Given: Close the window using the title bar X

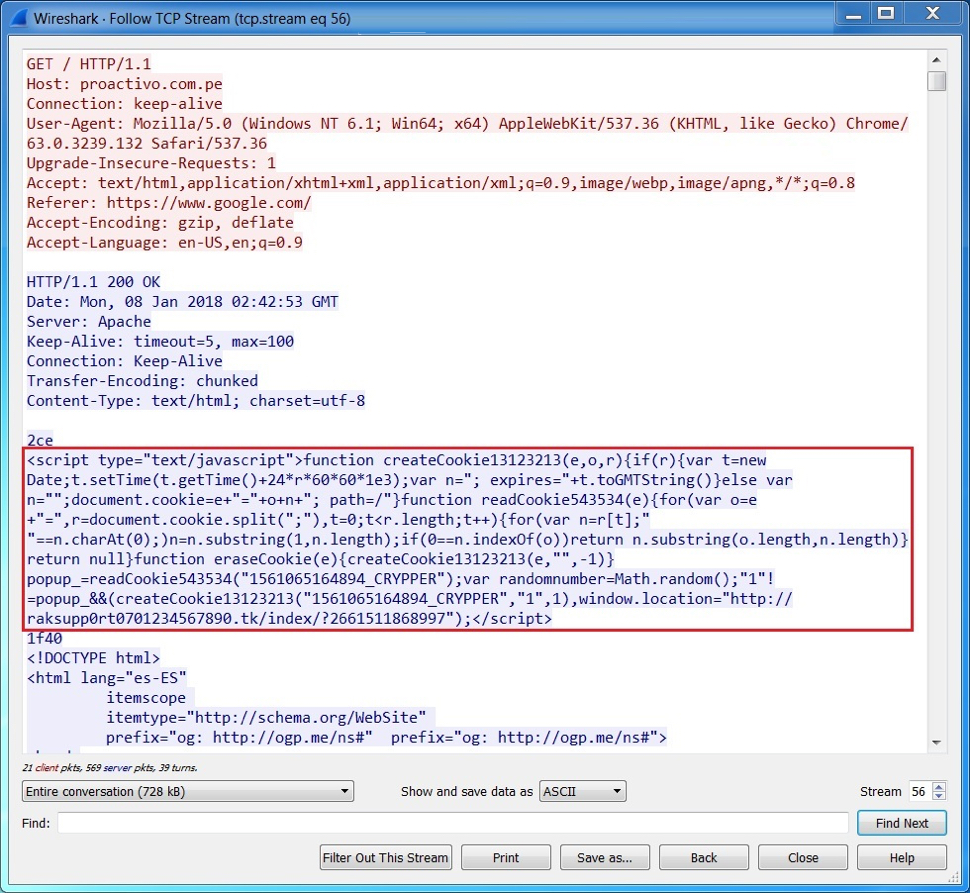Looking at the screenshot, I should (932, 14).
